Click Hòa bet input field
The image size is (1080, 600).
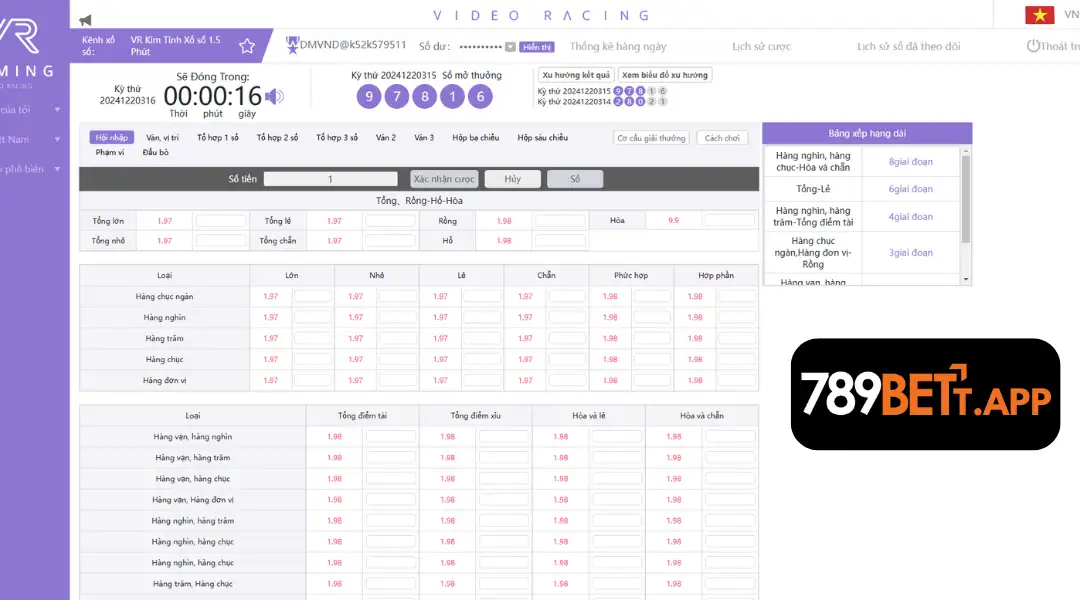pyautogui.click(x=729, y=221)
